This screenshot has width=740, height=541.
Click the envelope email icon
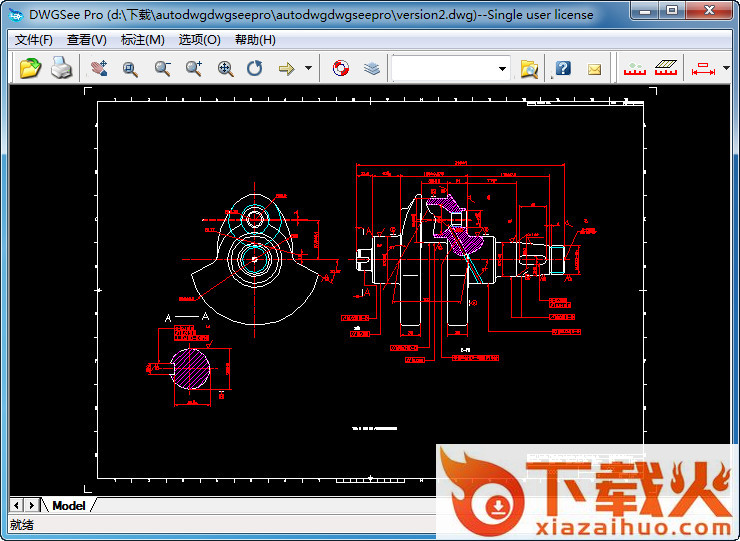click(x=594, y=68)
